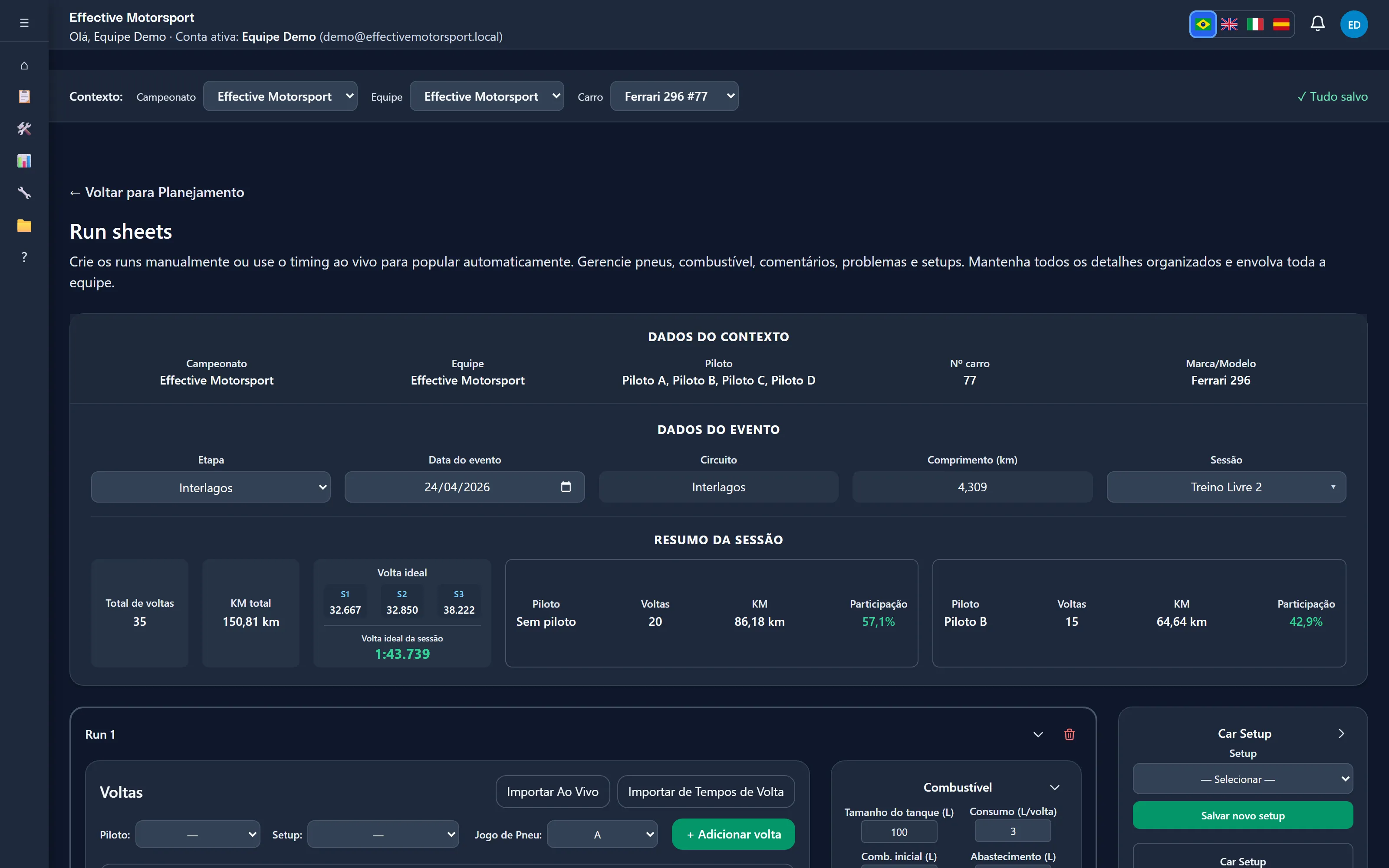Click the Data do evento field
The image size is (1389, 868).
click(x=464, y=487)
